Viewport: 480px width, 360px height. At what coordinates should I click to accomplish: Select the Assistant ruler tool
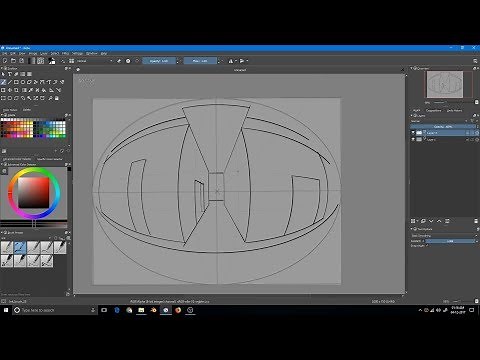pos(51,90)
